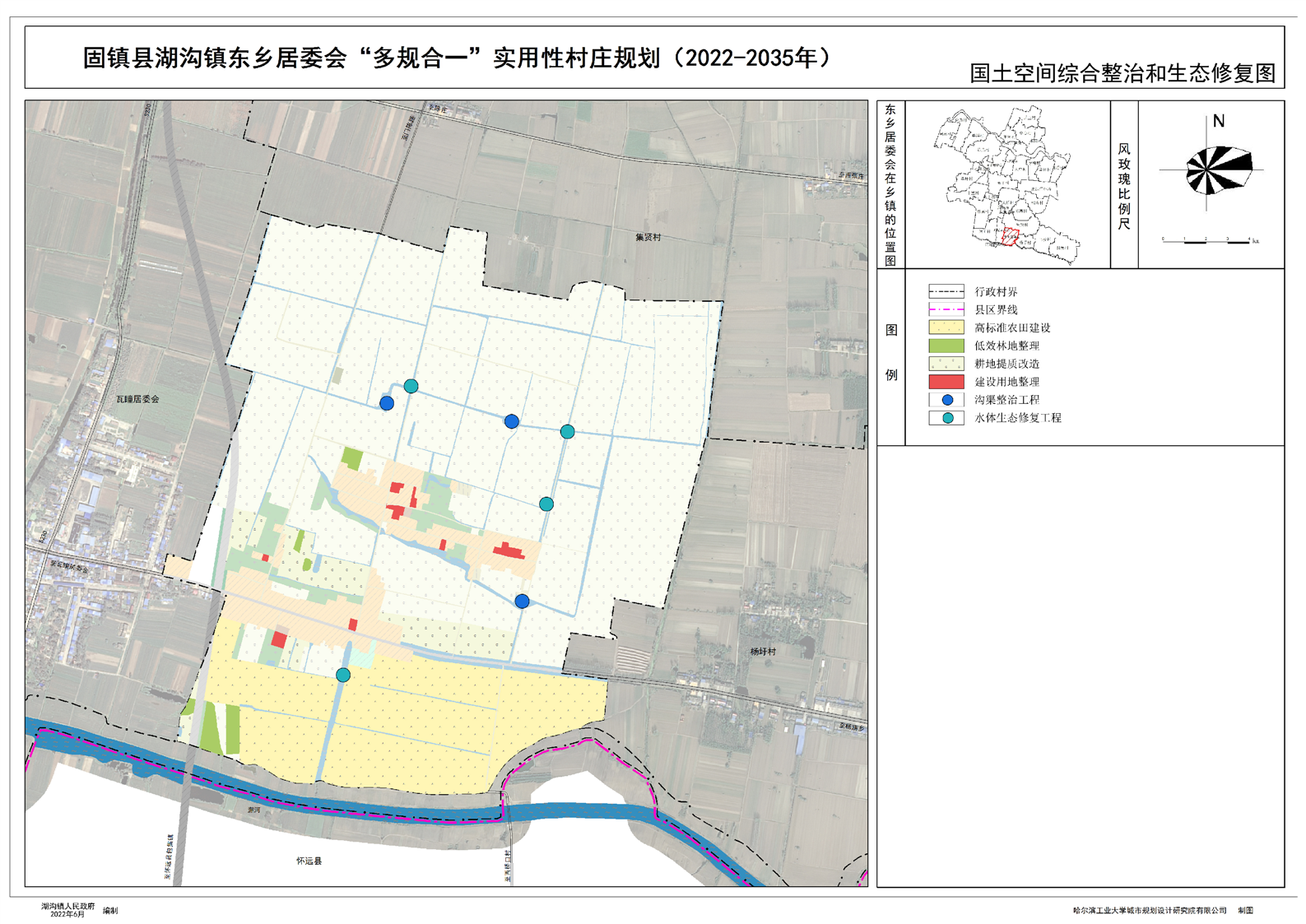1306x924 pixels.
Task: Click the southernmost blue ditch marker on map
Action: (522, 601)
